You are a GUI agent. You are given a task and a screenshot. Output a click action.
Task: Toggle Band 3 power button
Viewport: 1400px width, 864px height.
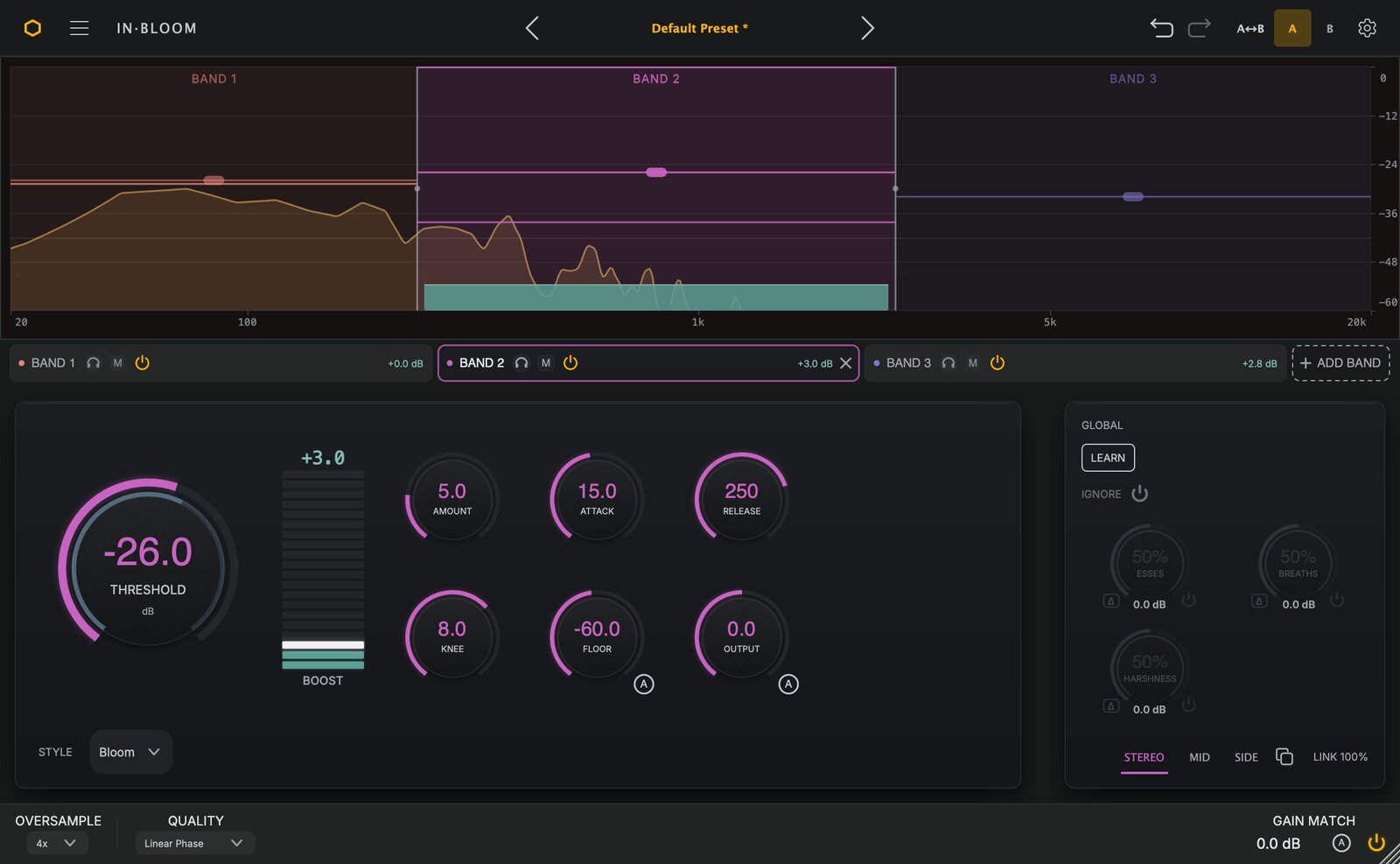click(997, 362)
